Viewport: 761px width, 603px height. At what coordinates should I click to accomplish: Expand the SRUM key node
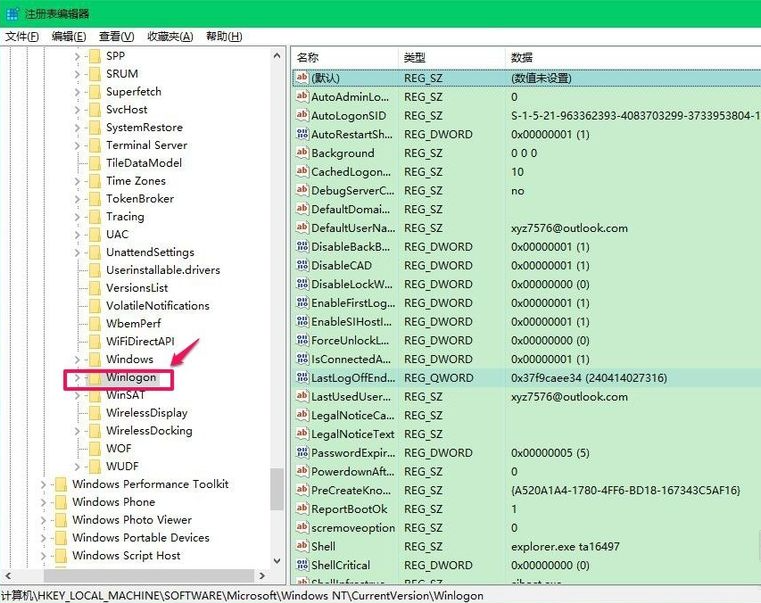[x=77, y=74]
